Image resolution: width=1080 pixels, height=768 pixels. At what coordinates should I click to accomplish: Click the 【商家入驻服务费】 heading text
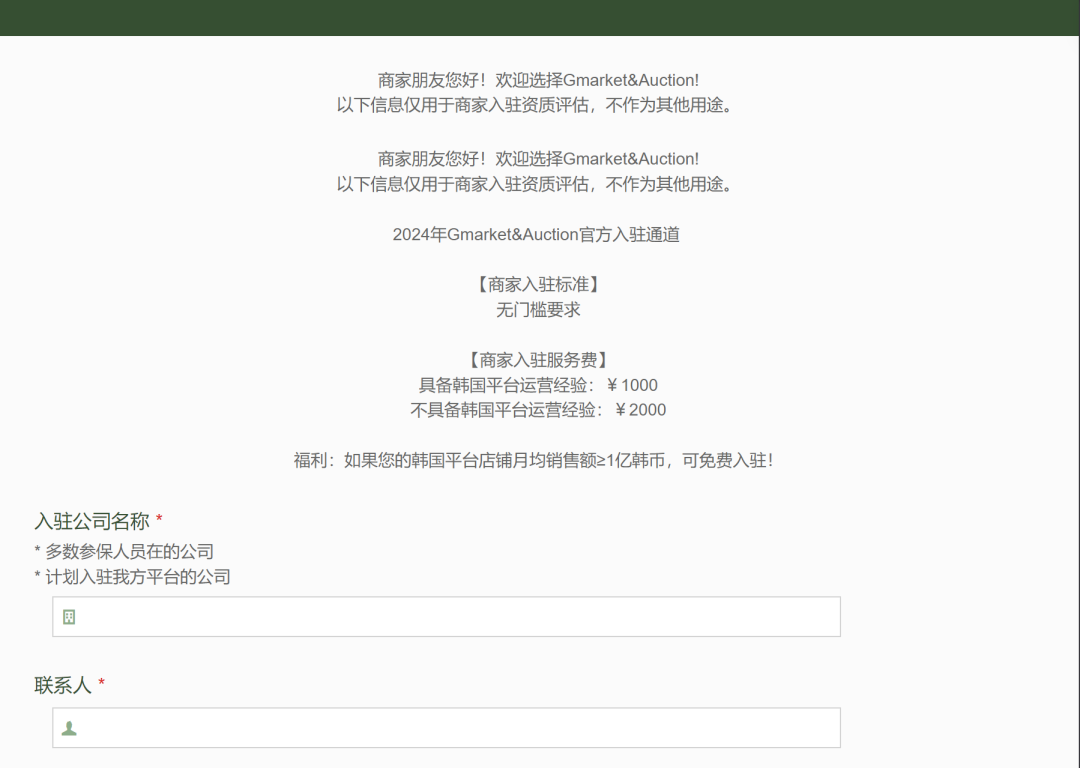(537, 359)
